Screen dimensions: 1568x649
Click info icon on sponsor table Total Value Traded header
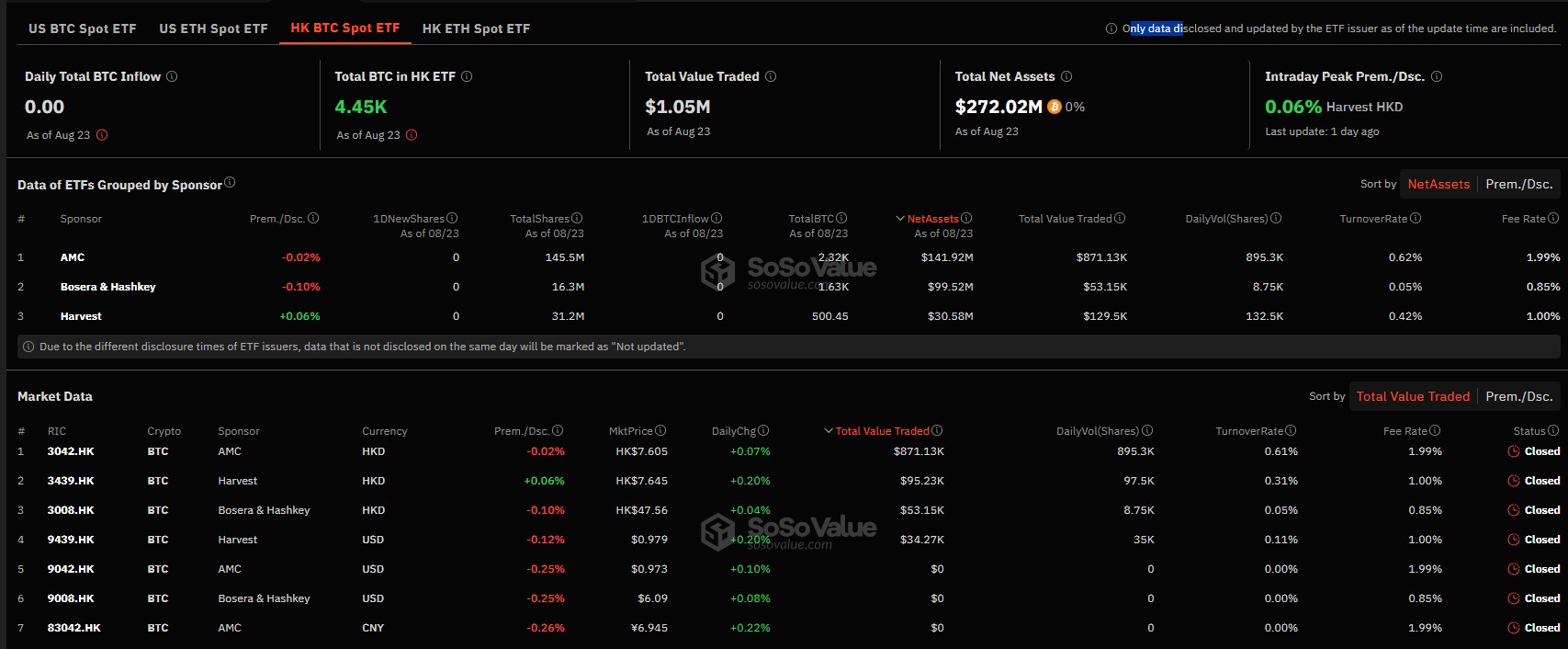point(1120,218)
